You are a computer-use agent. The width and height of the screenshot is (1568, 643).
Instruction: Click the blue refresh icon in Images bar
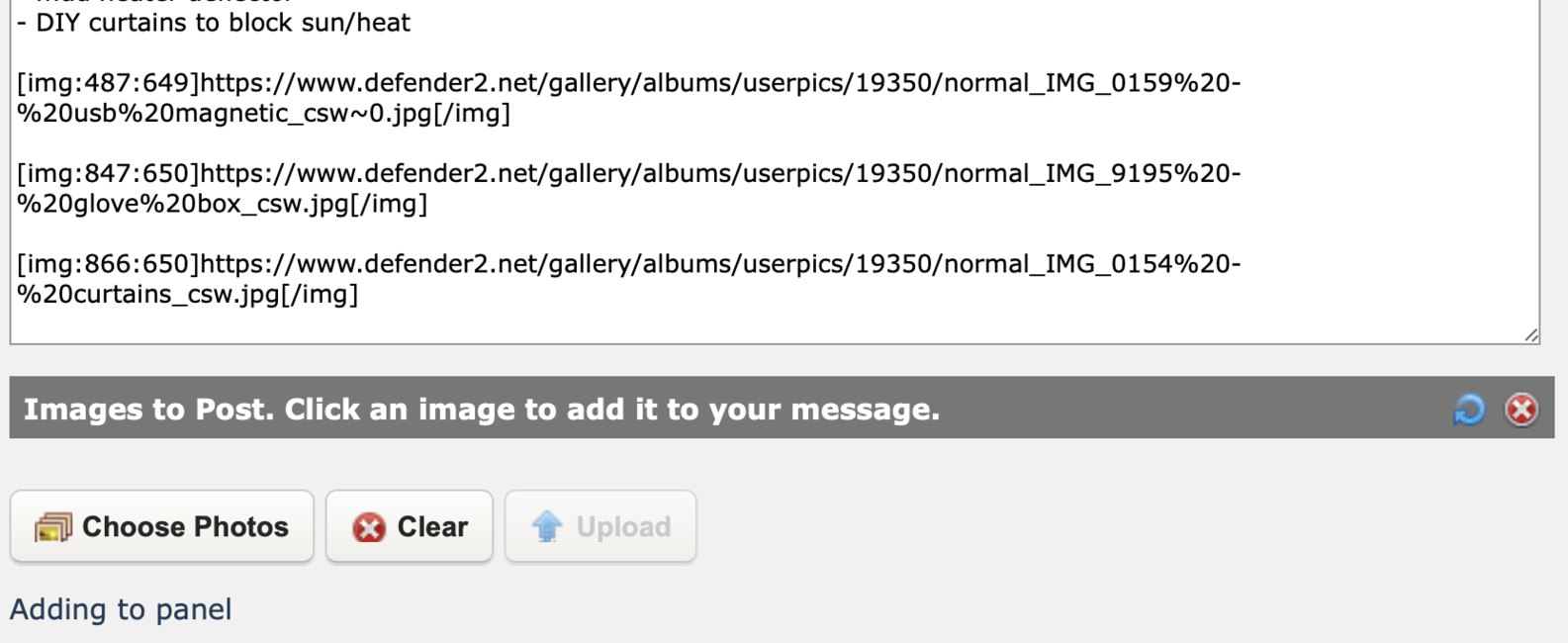pyautogui.click(x=1469, y=409)
